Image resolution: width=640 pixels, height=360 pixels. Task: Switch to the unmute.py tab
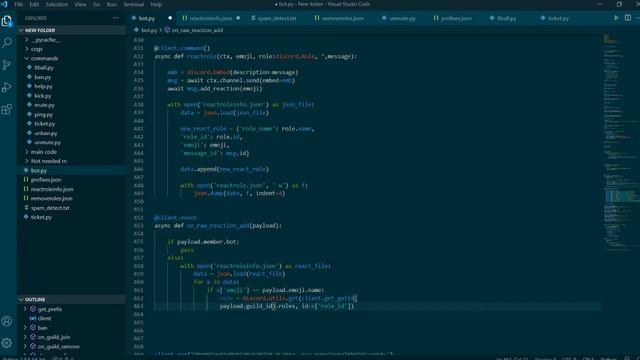(402, 18)
